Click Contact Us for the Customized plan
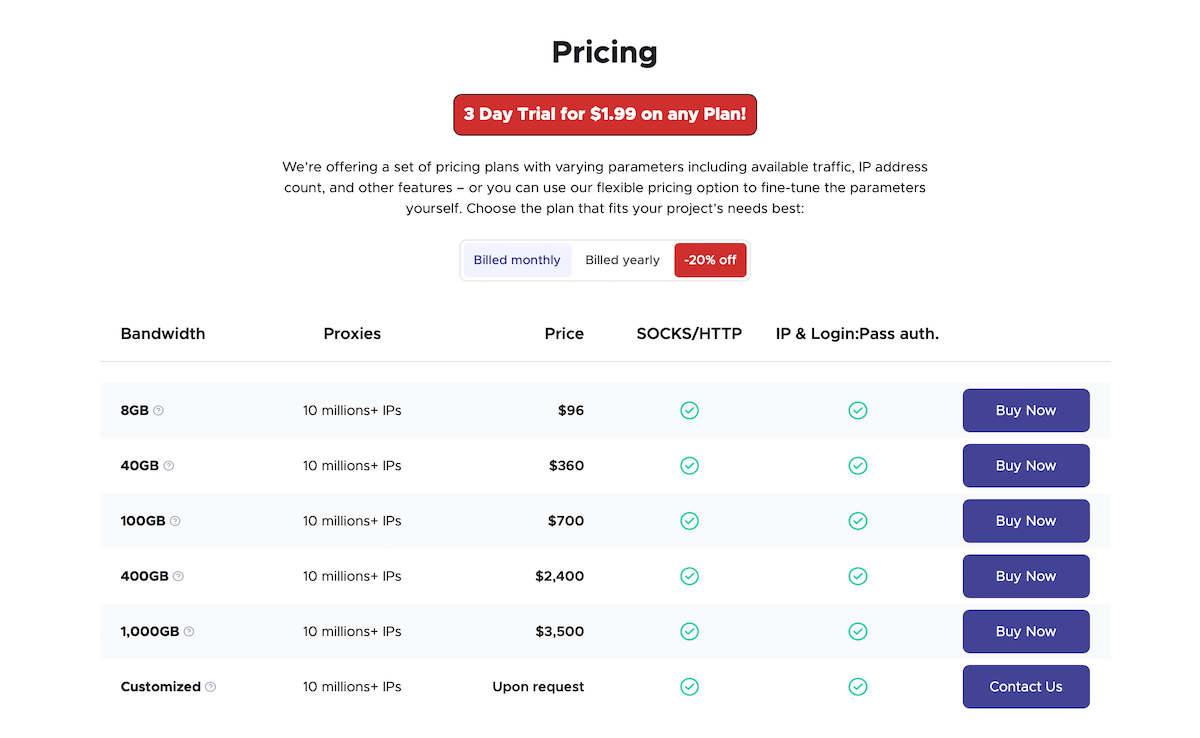Image resolution: width=1200 pixels, height=738 pixels. pos(1026,687)
